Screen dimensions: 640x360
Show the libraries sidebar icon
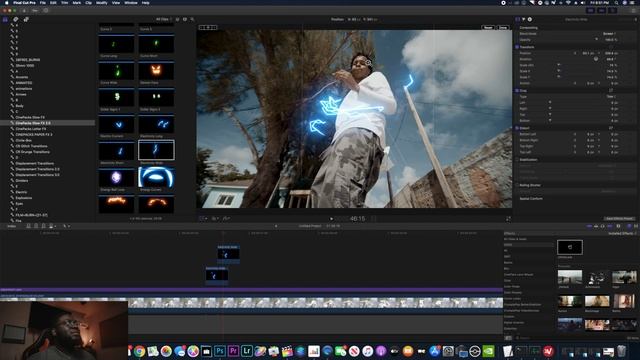(x=5, y=19)
